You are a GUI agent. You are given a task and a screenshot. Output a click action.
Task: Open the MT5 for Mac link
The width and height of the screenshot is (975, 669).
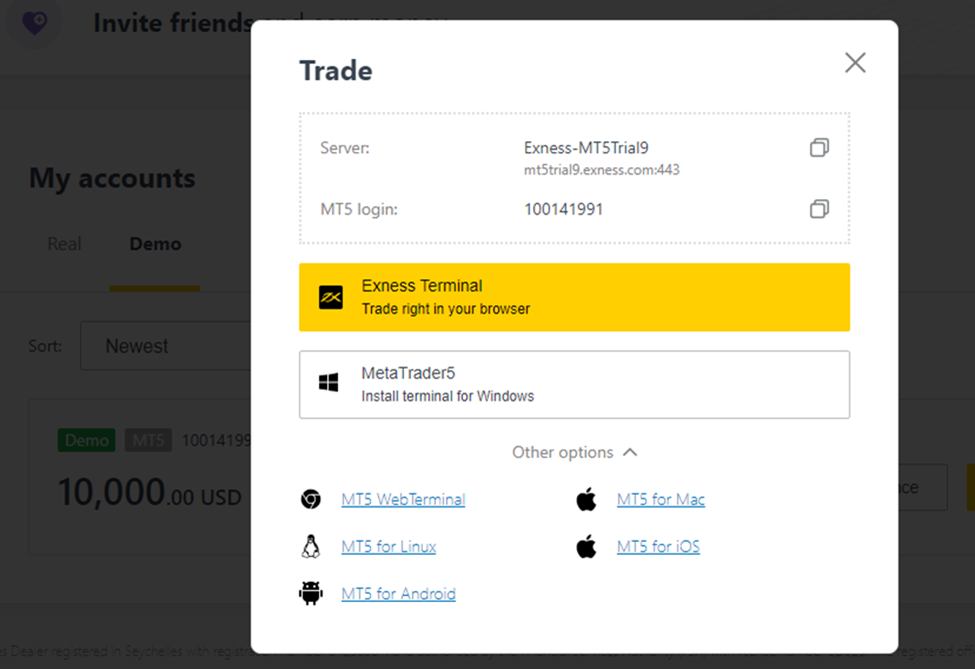(x=661, y=499)
